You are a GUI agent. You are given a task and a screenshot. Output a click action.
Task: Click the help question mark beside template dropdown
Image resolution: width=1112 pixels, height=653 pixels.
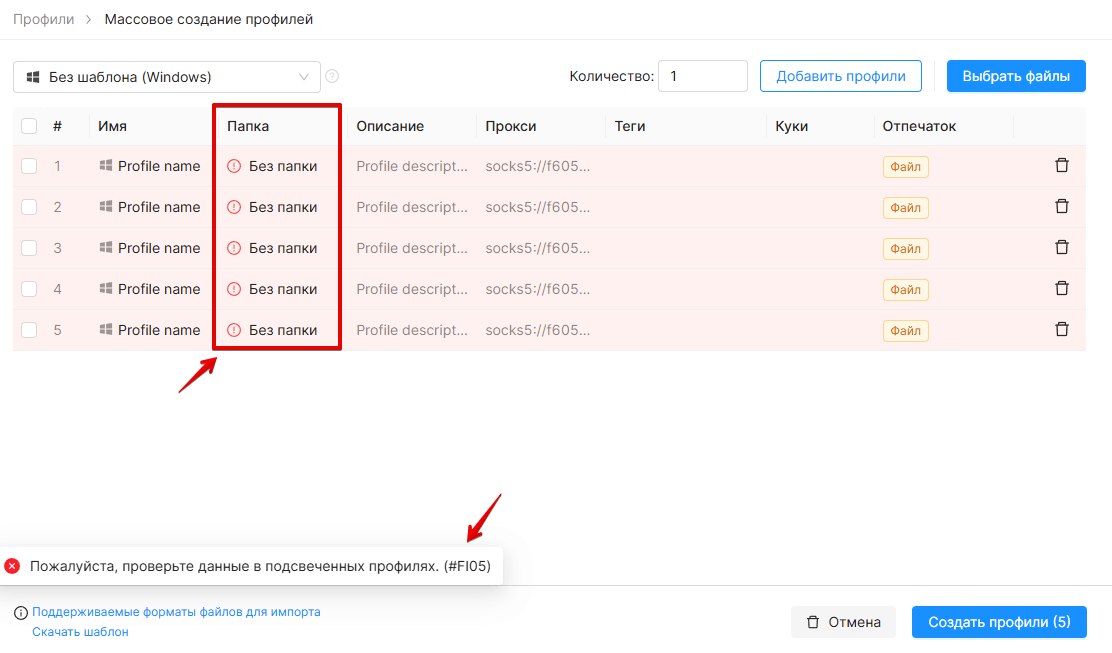click(x=332, y=77)
